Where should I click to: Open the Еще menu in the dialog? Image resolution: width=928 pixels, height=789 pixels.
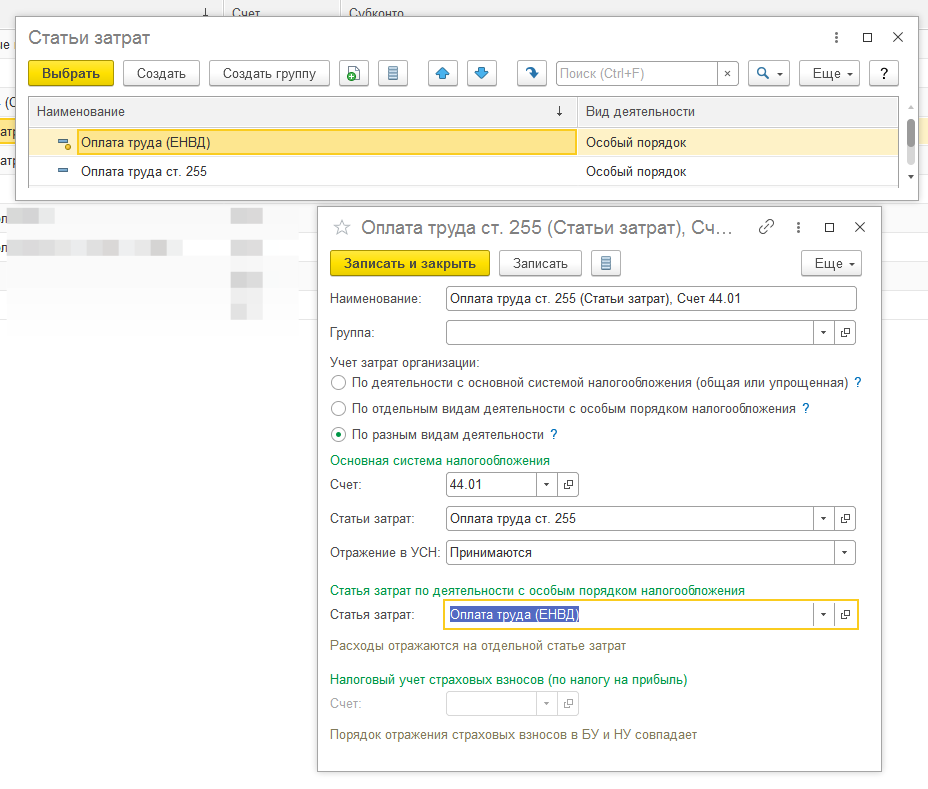point(831,263)
